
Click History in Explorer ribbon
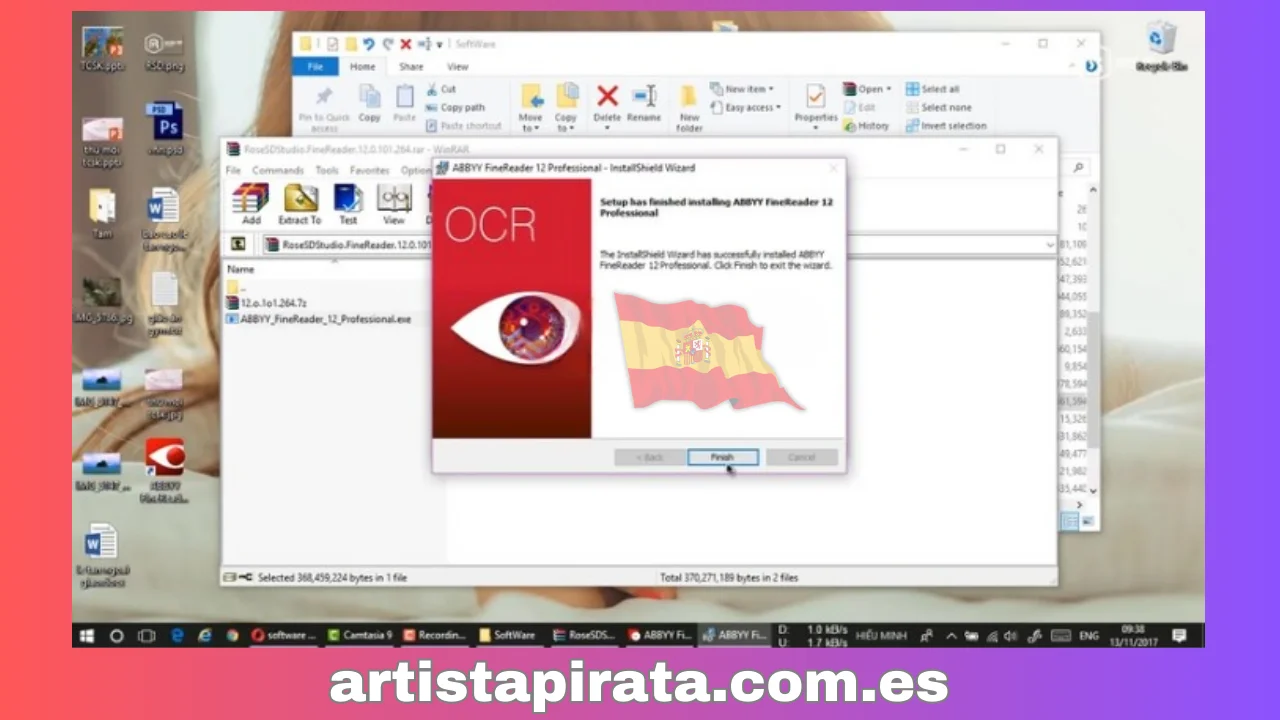point(866,126)
